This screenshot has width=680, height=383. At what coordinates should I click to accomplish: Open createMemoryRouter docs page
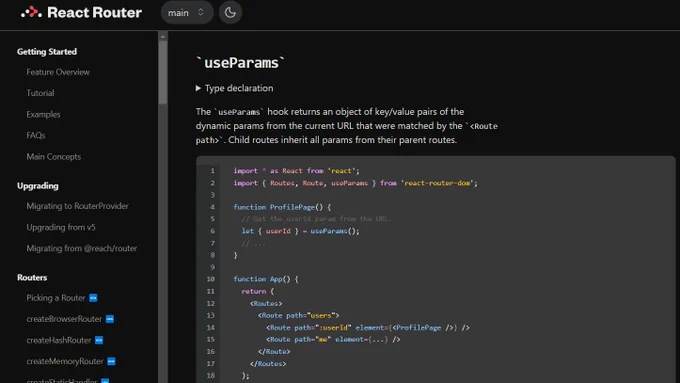65,361
